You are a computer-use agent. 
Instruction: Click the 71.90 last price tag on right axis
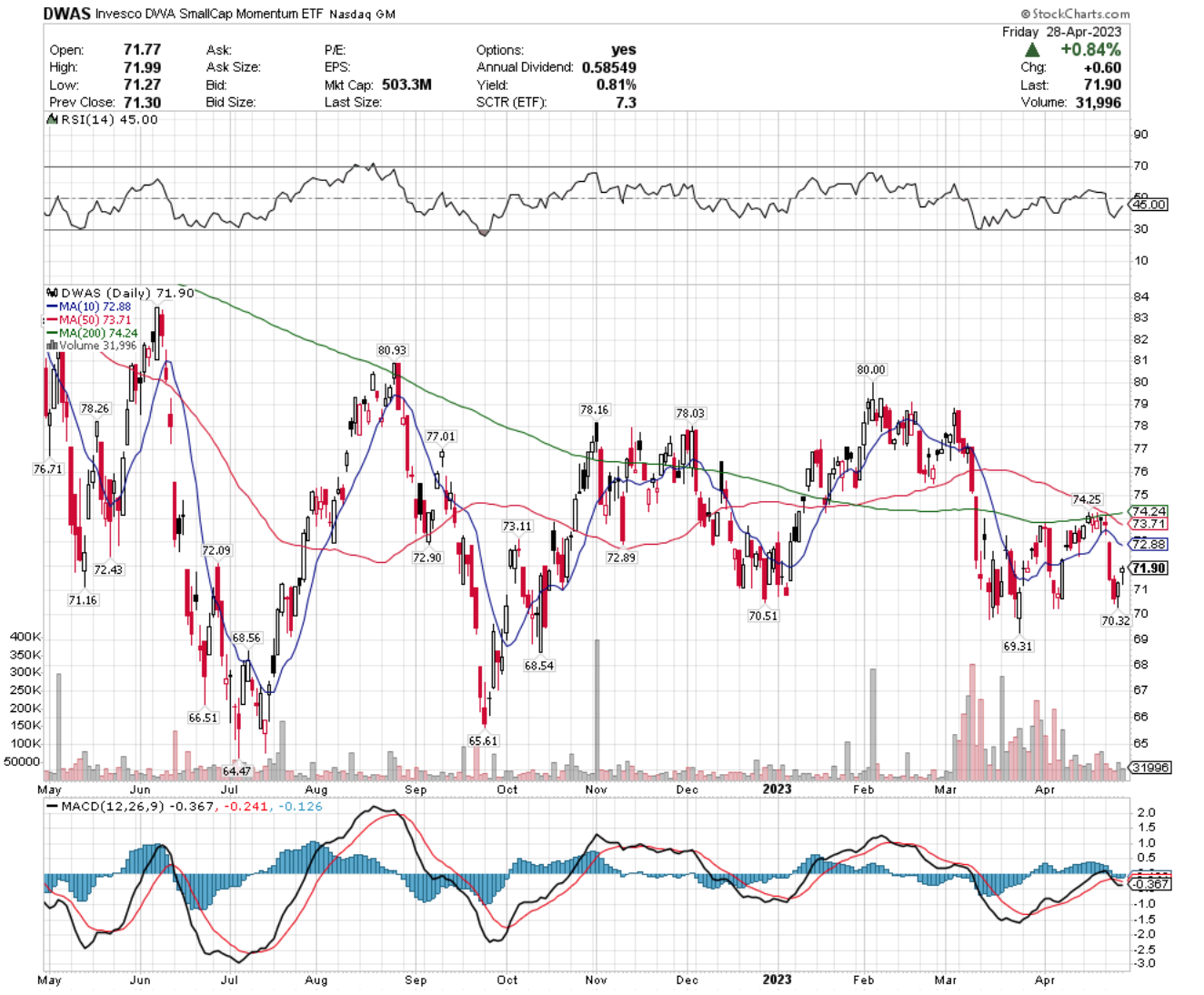coord(1148,568)
